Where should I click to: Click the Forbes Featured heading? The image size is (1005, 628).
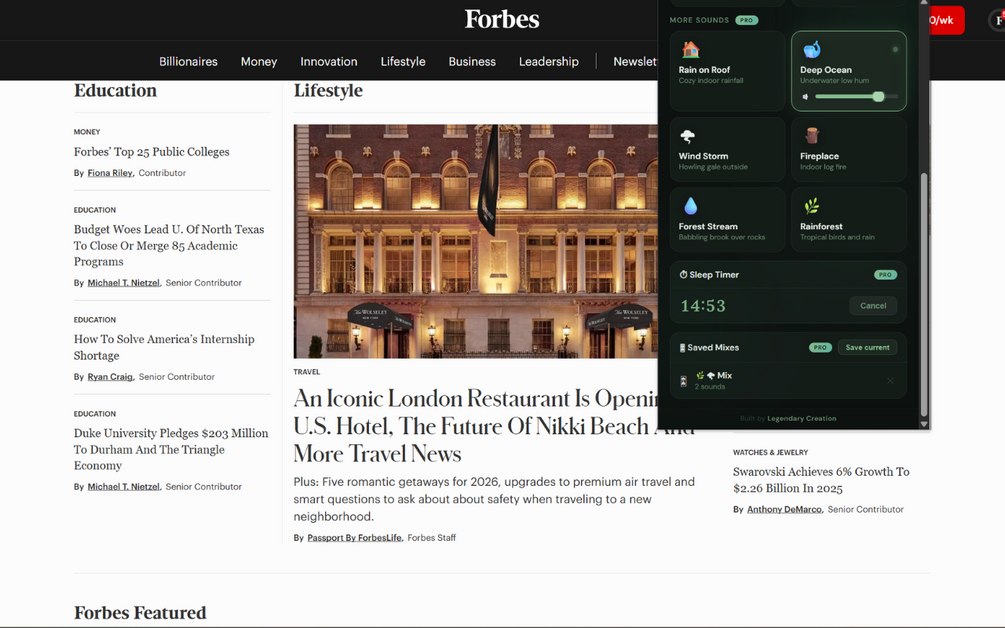coord(140,613)
